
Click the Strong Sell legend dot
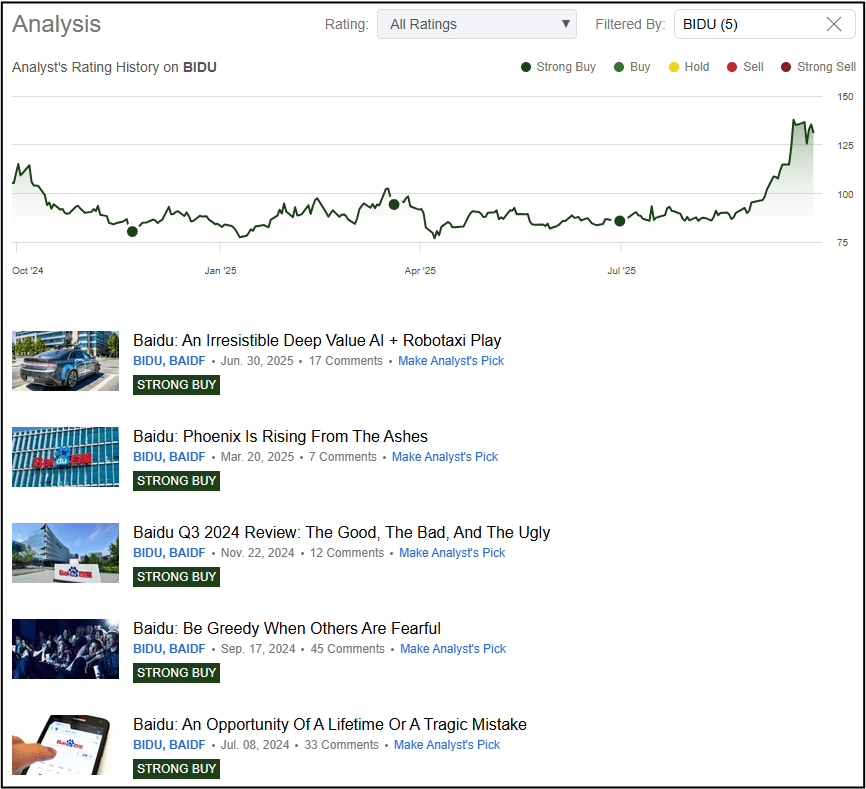click(x=786, y=67)
